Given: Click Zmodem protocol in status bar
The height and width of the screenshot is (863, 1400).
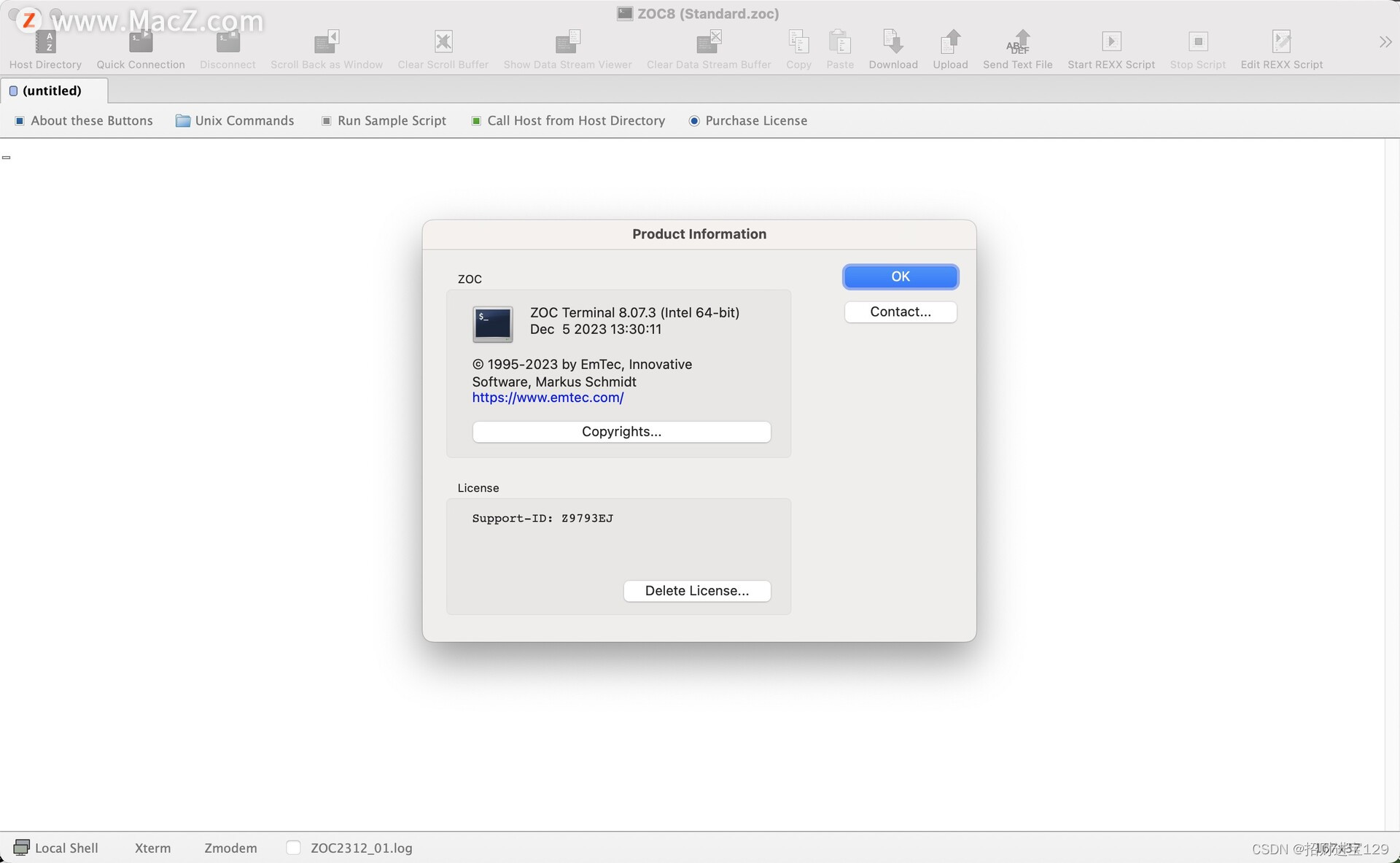Looking at the screenshot, I should (230, 848).
